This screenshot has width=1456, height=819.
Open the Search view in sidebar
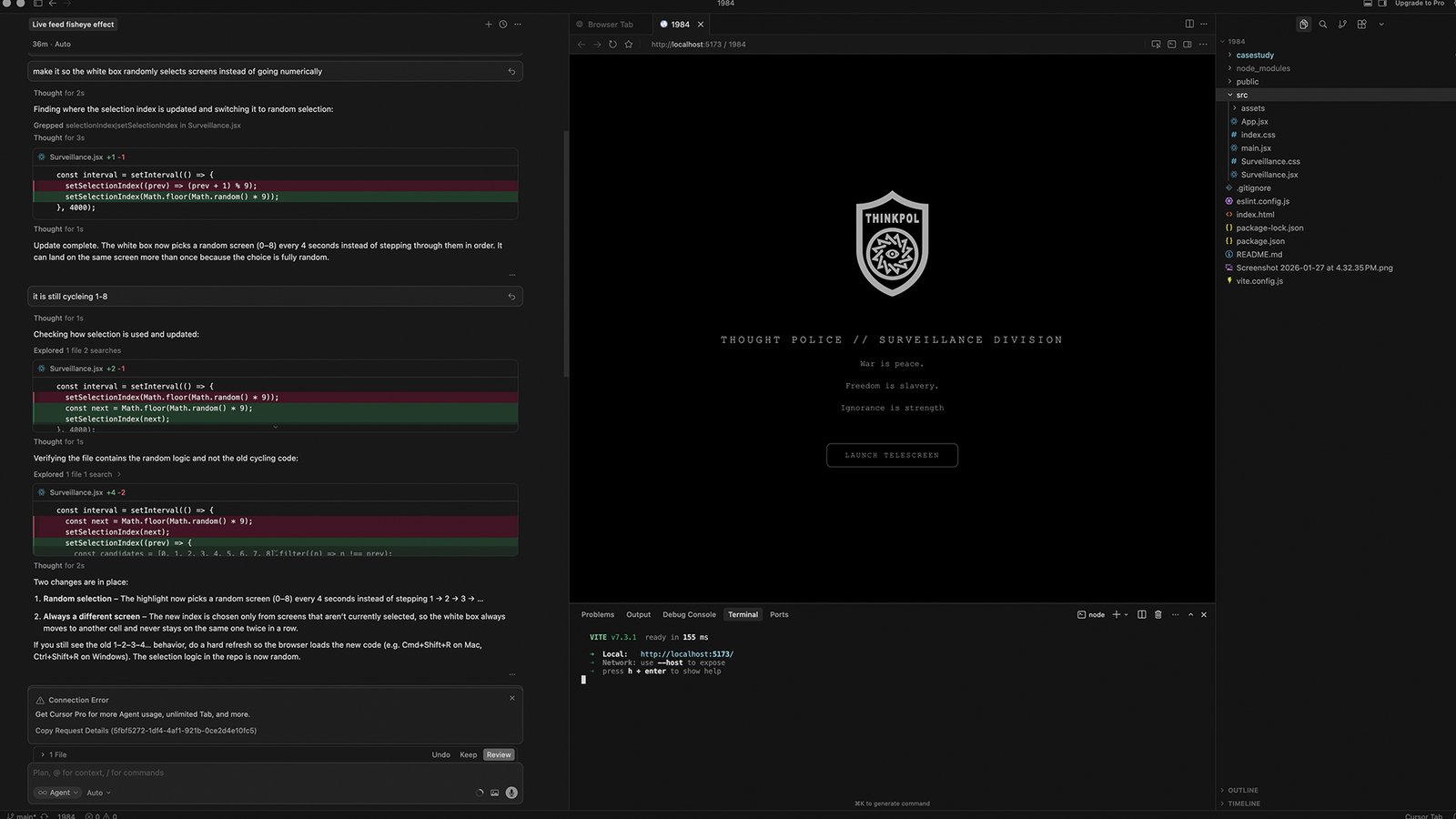click(x=1323, y=25)
